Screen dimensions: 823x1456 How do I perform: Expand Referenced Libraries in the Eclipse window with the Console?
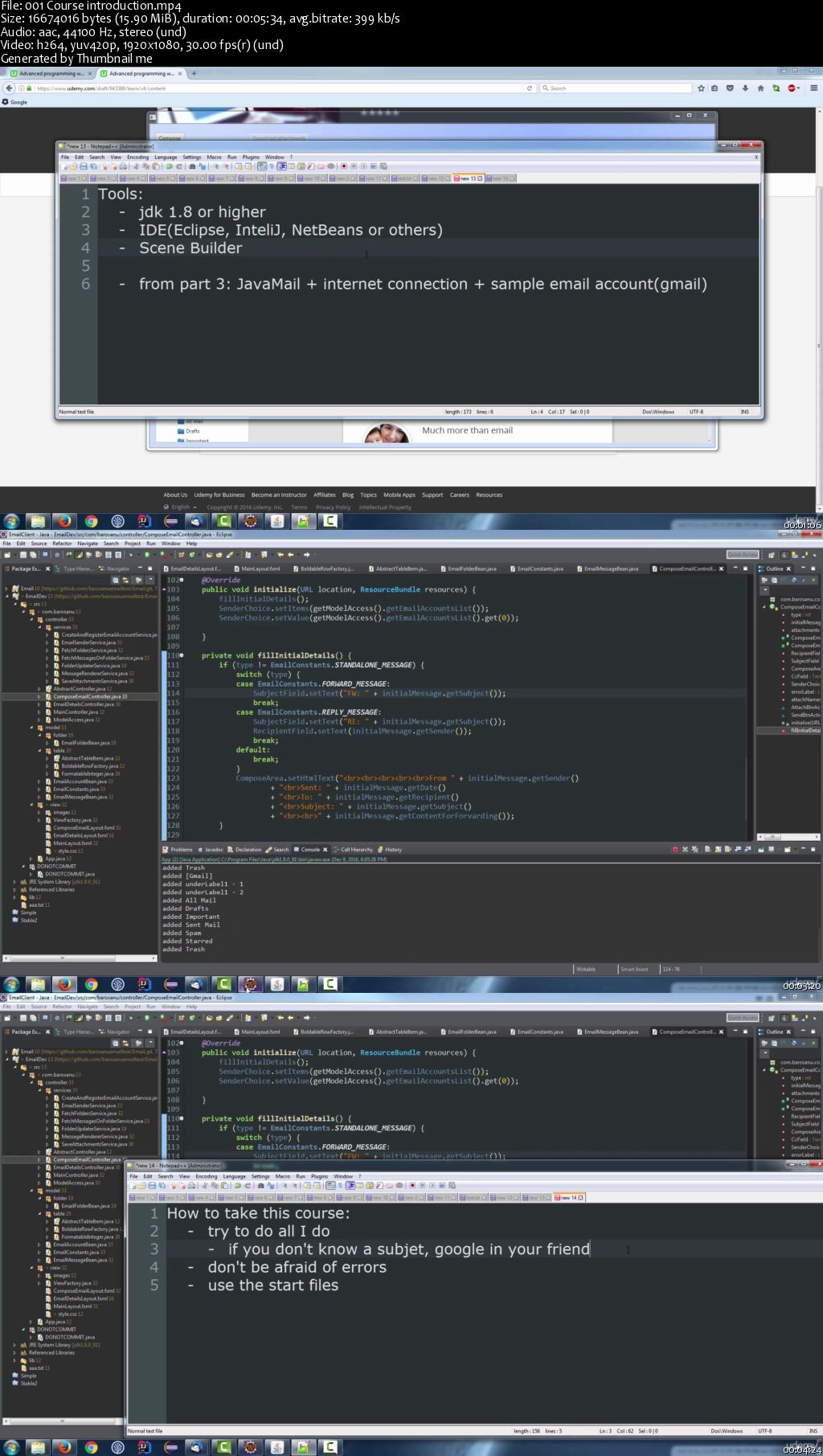[14, 889]
